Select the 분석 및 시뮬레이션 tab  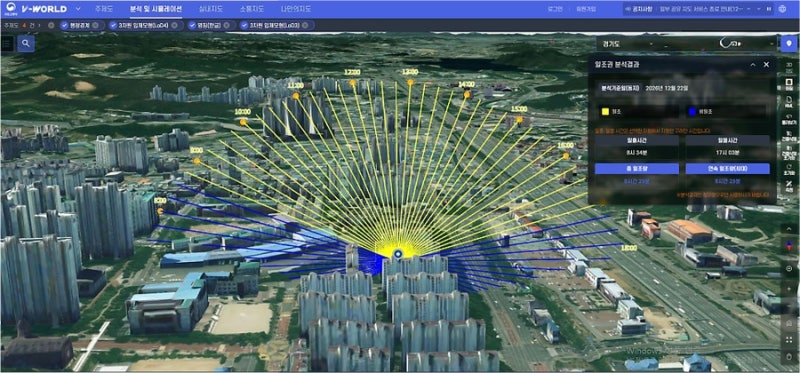(156, 9)
